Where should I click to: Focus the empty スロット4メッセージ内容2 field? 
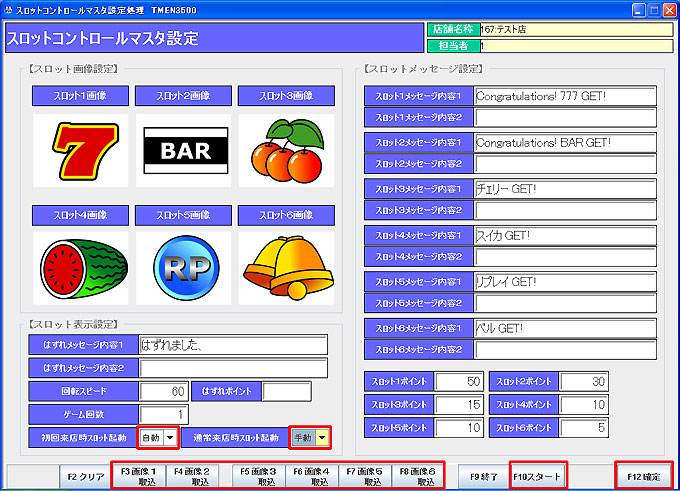[x=565, y=257]
